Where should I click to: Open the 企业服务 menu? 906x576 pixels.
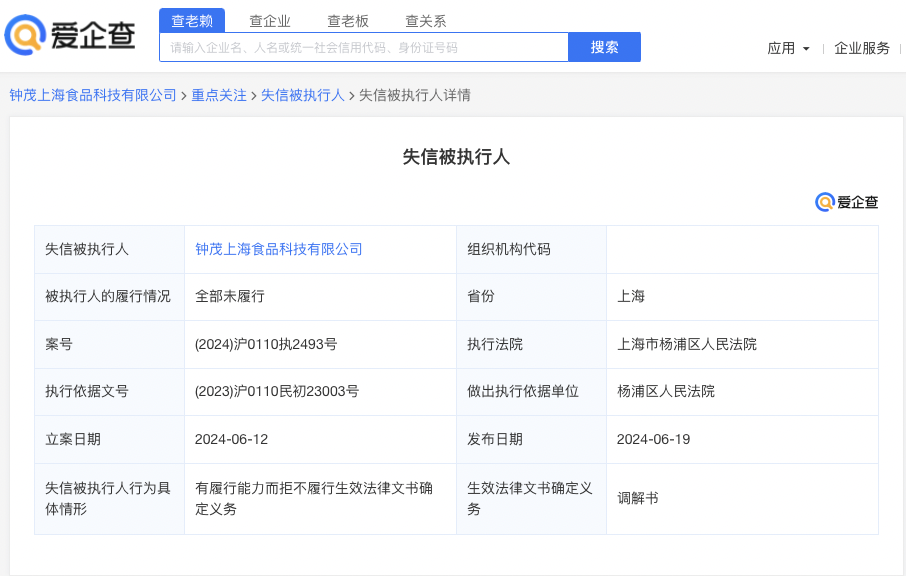[x=862, y=49]
